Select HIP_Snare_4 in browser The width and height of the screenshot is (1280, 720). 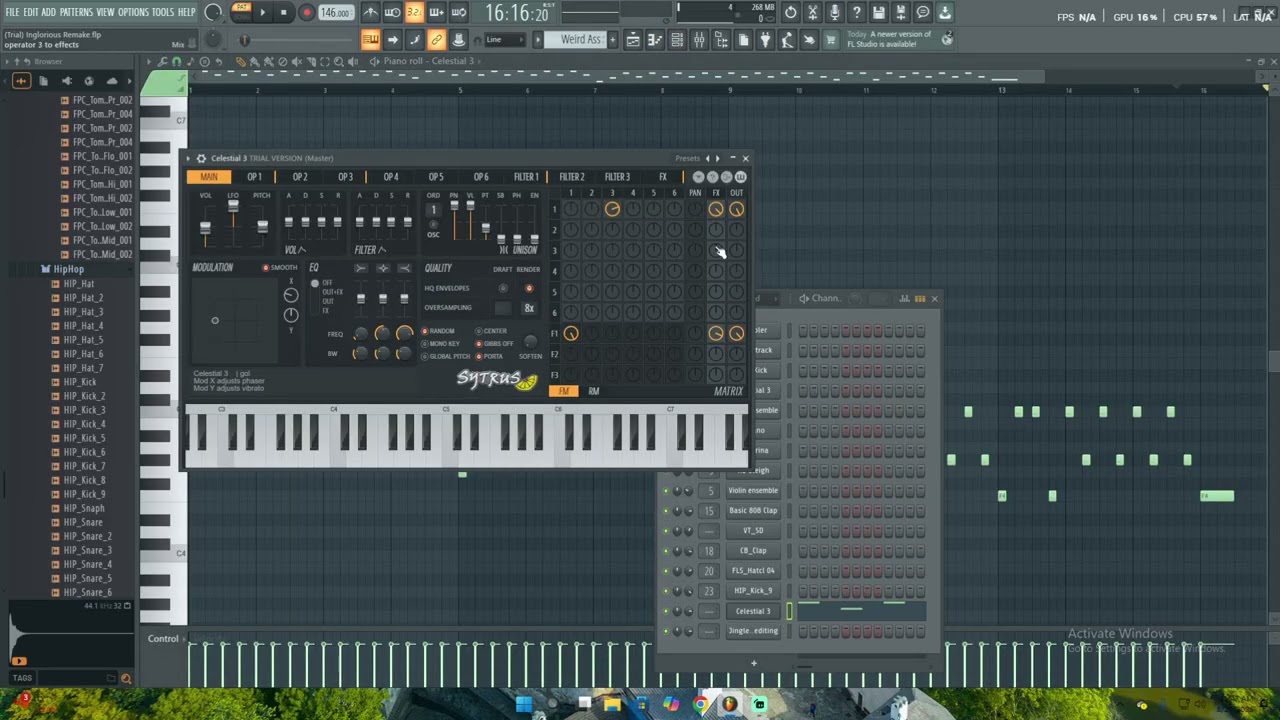pos(87,564)
